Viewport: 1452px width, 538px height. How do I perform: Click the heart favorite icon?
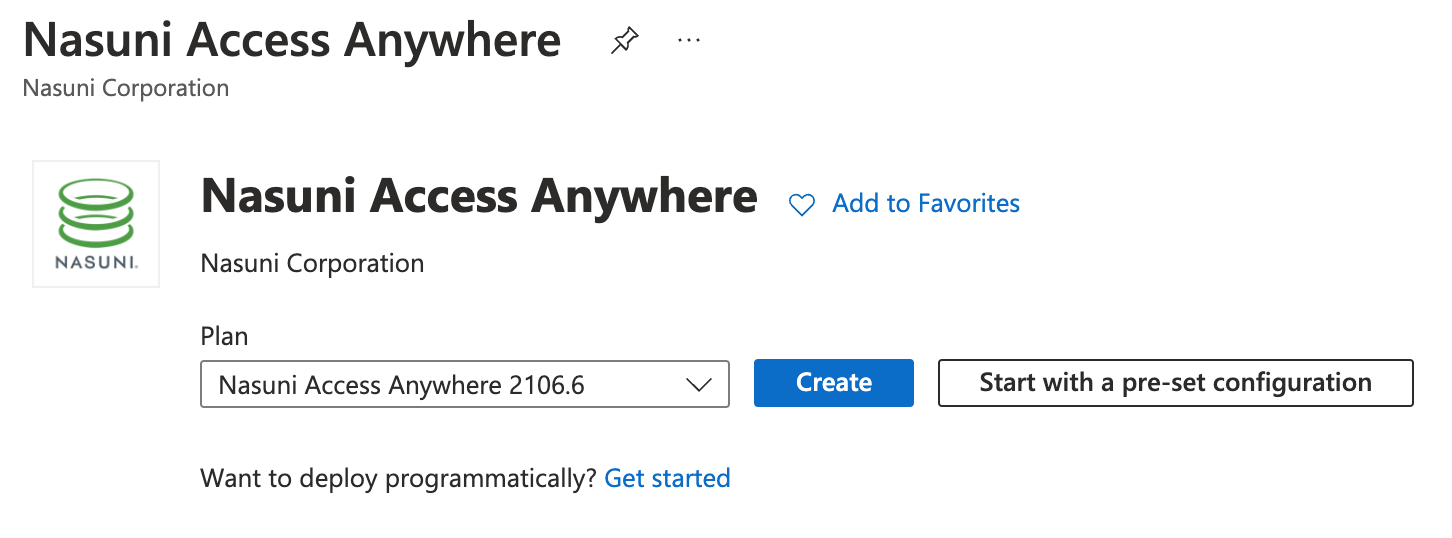click(x=802, y=205)
